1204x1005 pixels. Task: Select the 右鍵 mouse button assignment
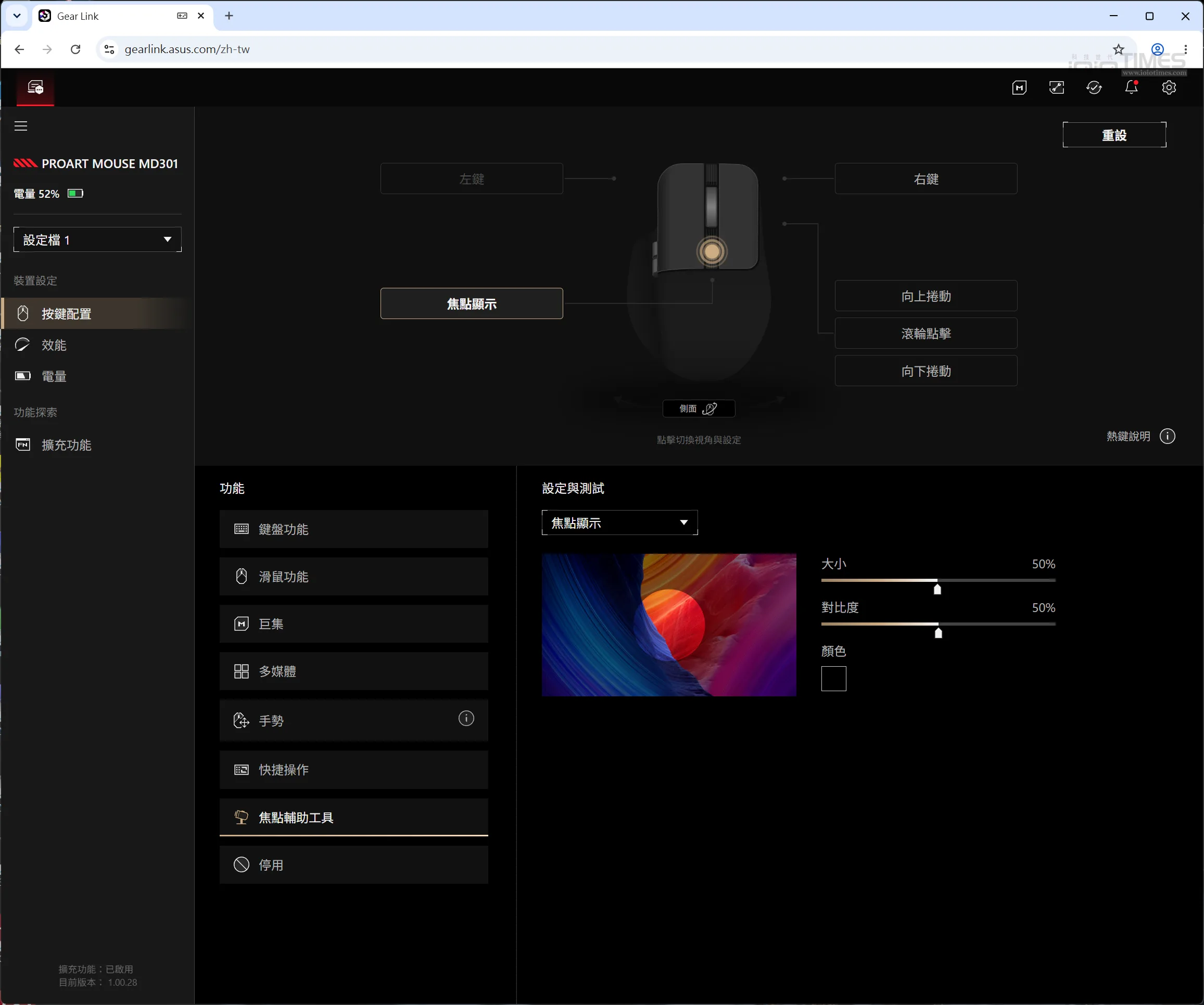click(926, 179)
